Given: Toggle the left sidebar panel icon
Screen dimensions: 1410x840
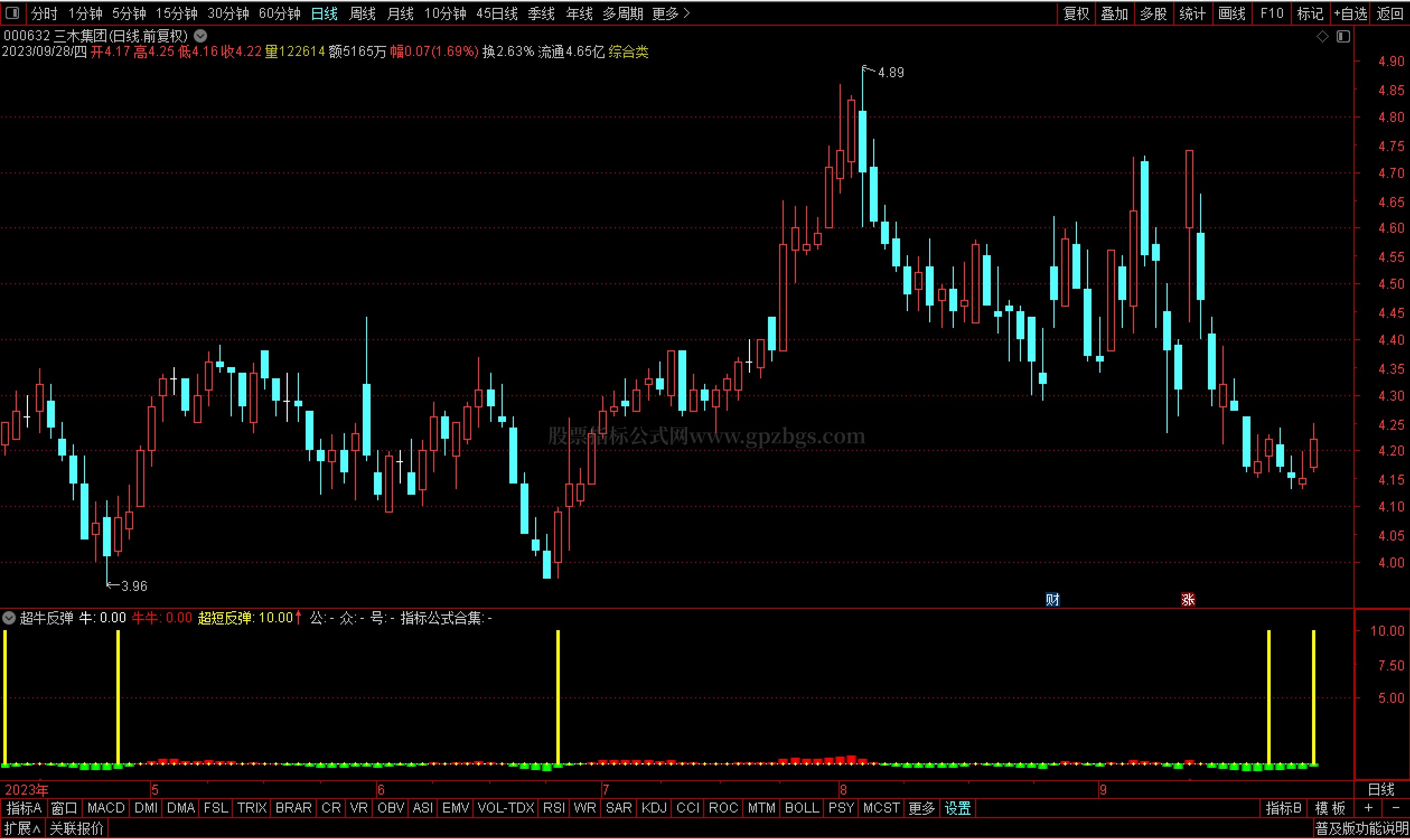Looking at the screenshot, I should (12, 12).
